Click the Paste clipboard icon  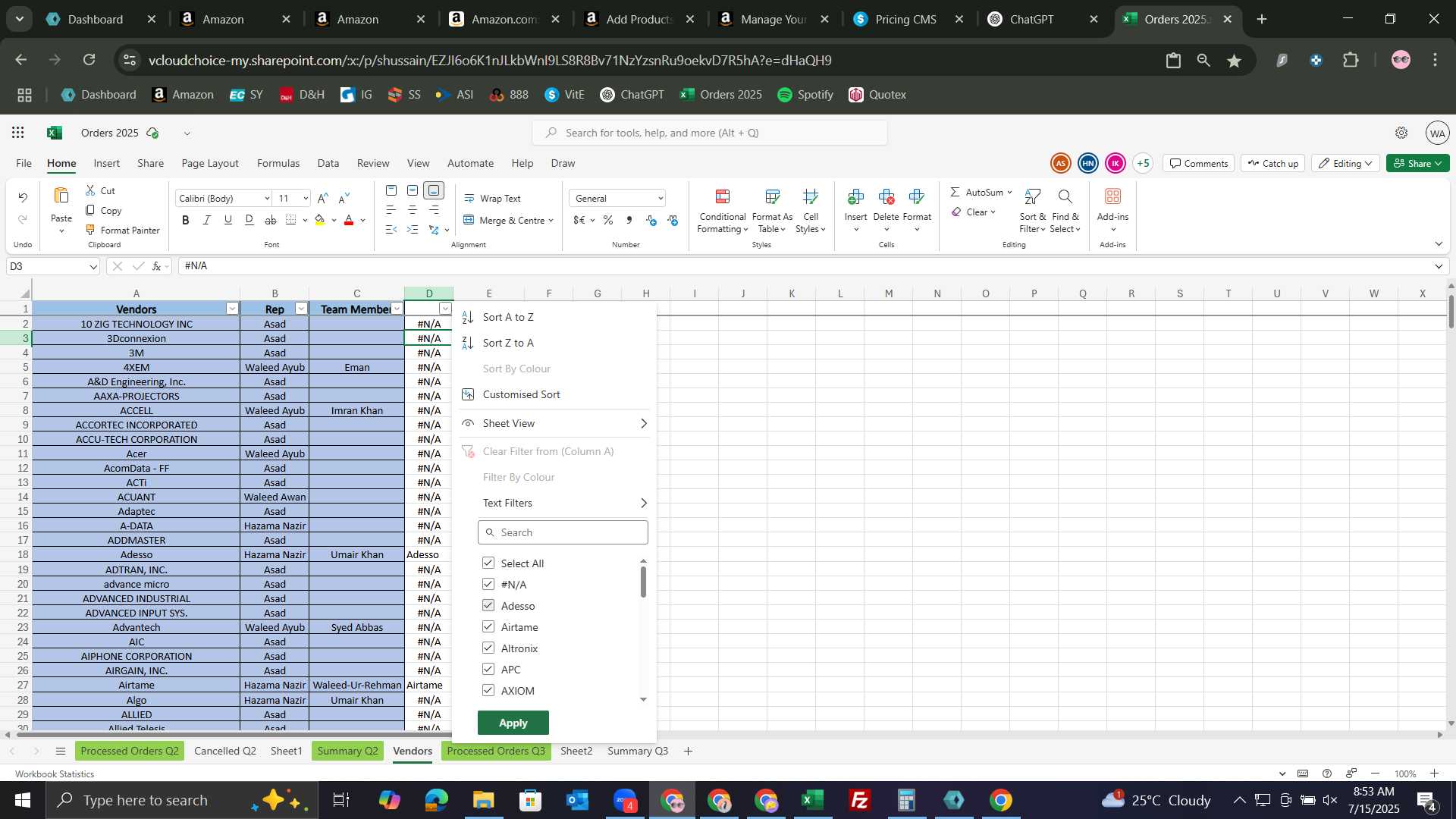61,196
